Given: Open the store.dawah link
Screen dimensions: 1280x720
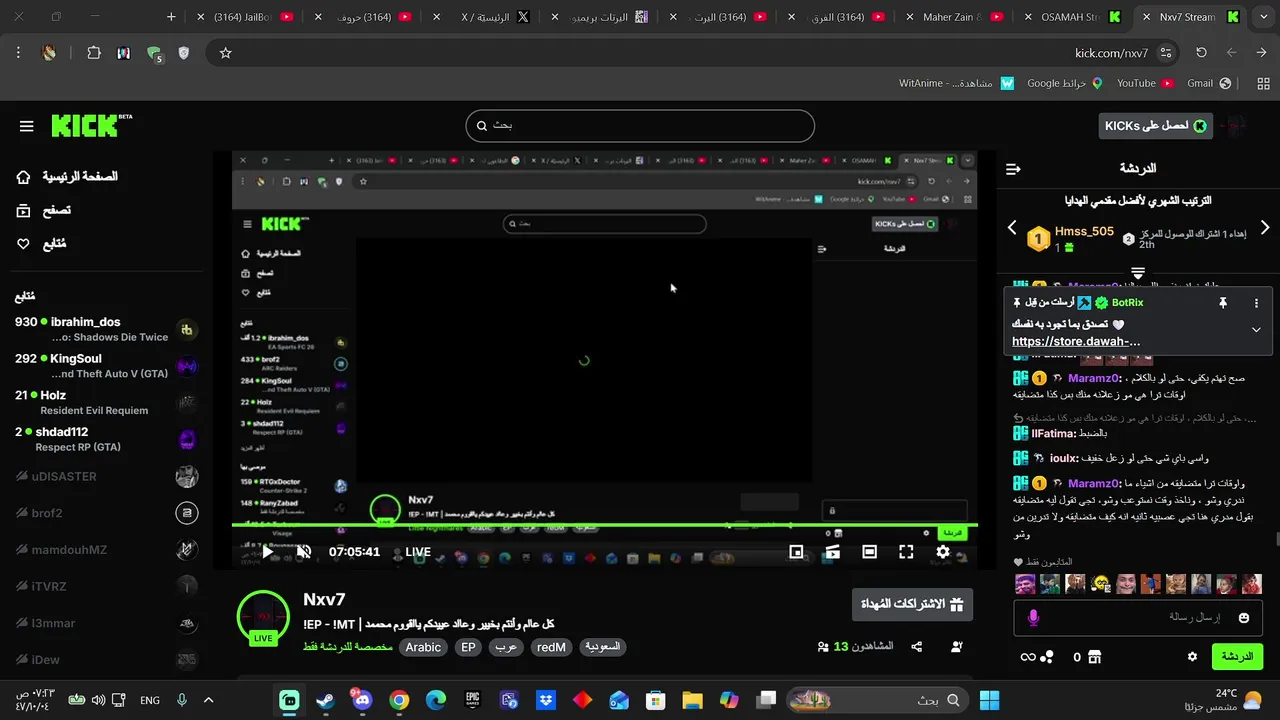Looking at the screenshot, I should tap(1076, 341).
